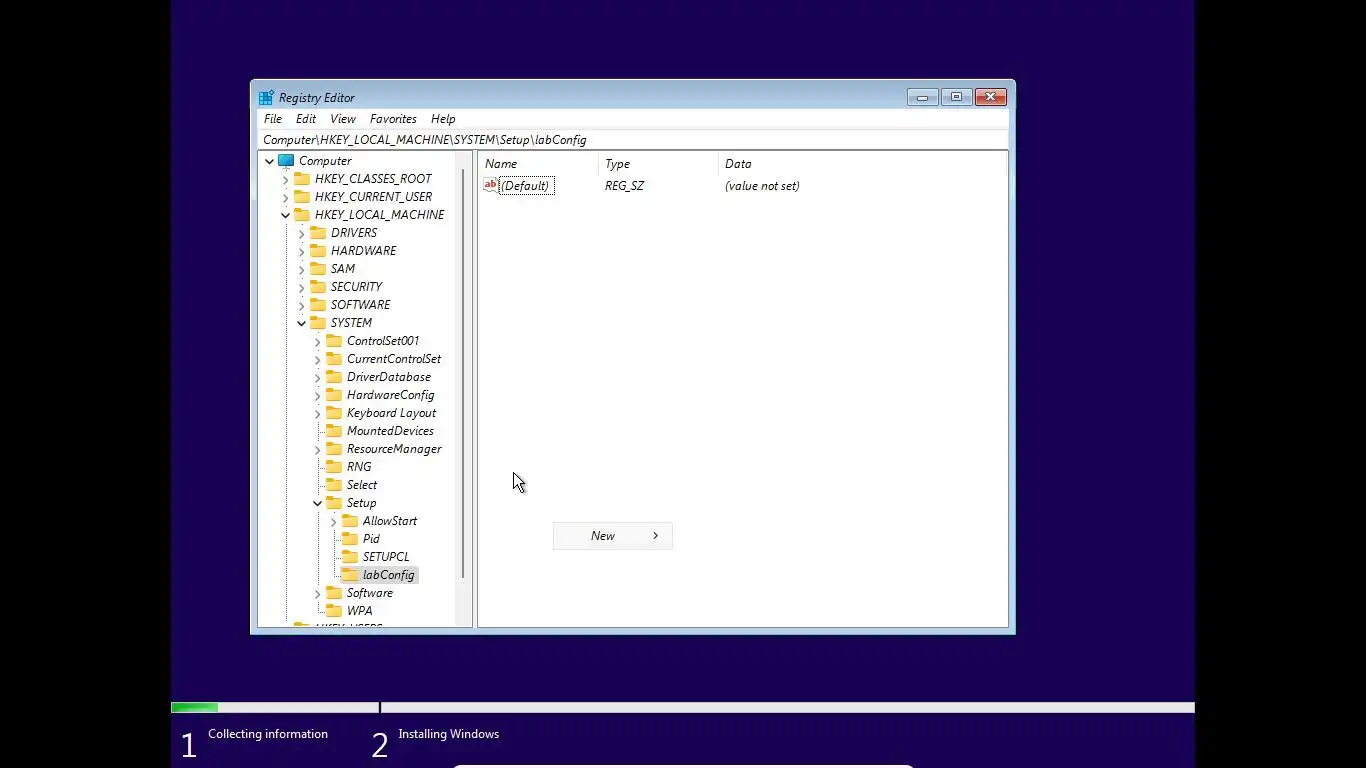The image size is (1366, 768).
Task: Collapse the SYSTEM key arrow
Action: click(301, 323)
